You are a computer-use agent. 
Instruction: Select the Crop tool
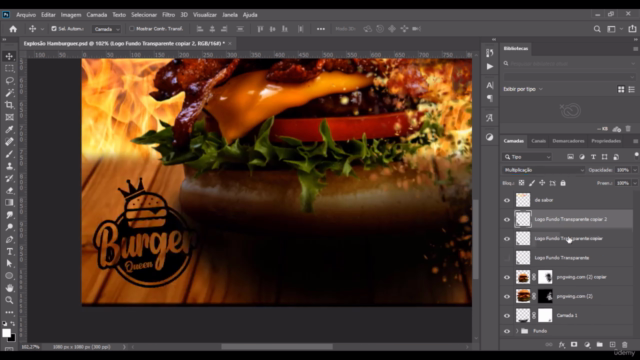[9, 105]
